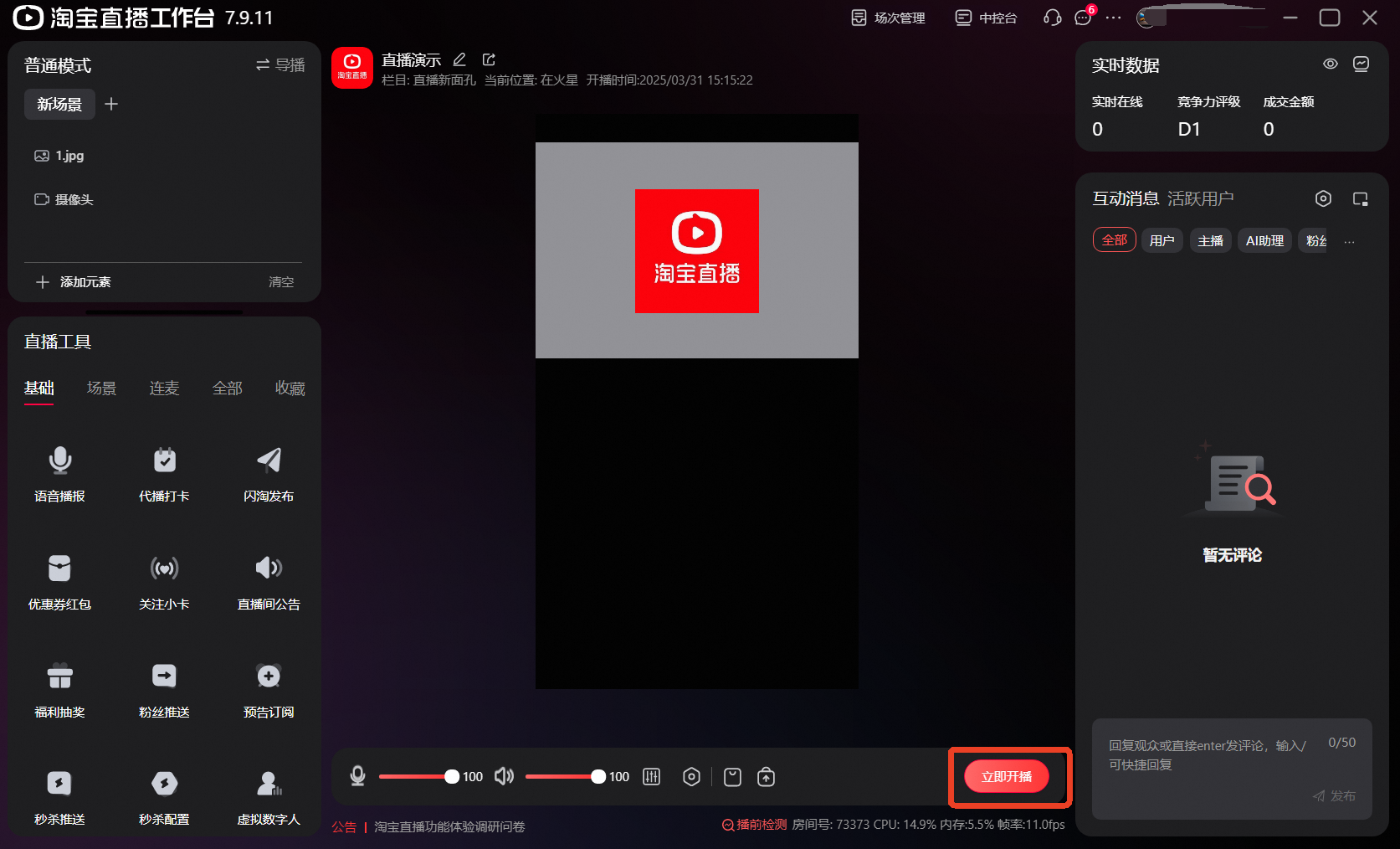Switch to the 全部 tools tab
1400x849 pixels.
[x=228, y=388]
